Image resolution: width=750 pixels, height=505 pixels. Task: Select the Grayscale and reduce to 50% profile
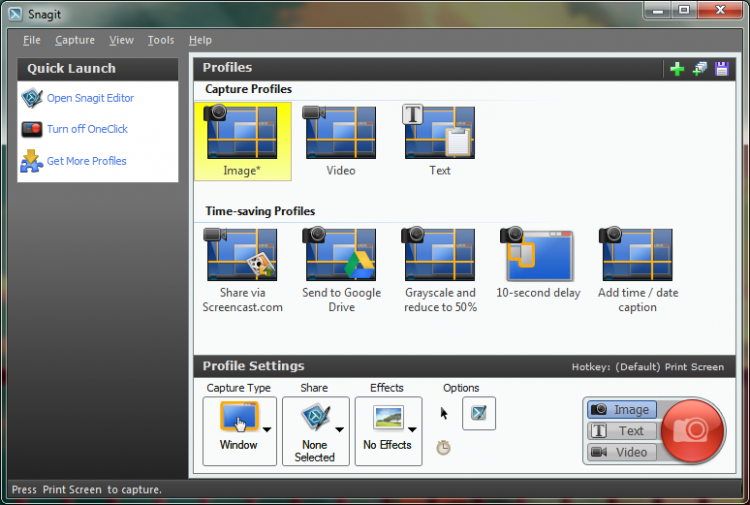[x=440, y=270]
